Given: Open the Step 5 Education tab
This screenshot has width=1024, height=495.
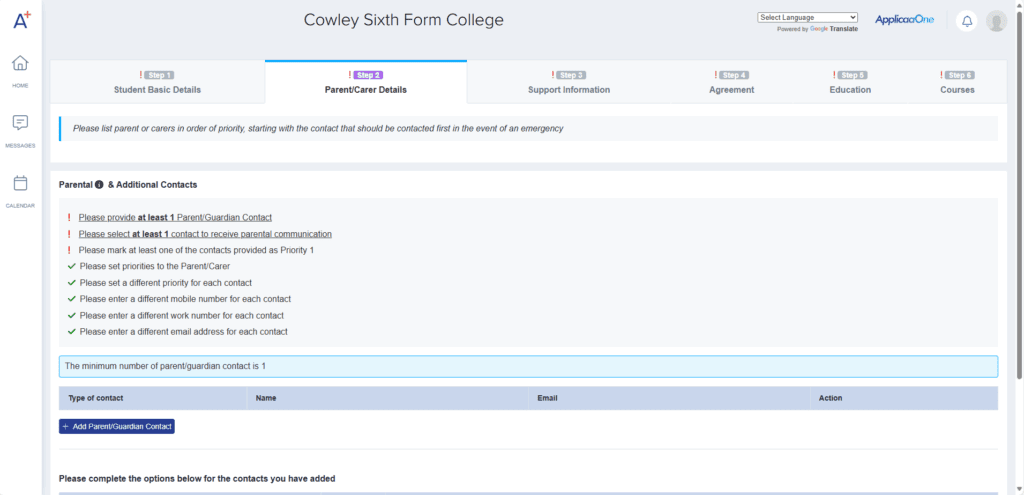Looking at the screenshot, I should (850, 82).
